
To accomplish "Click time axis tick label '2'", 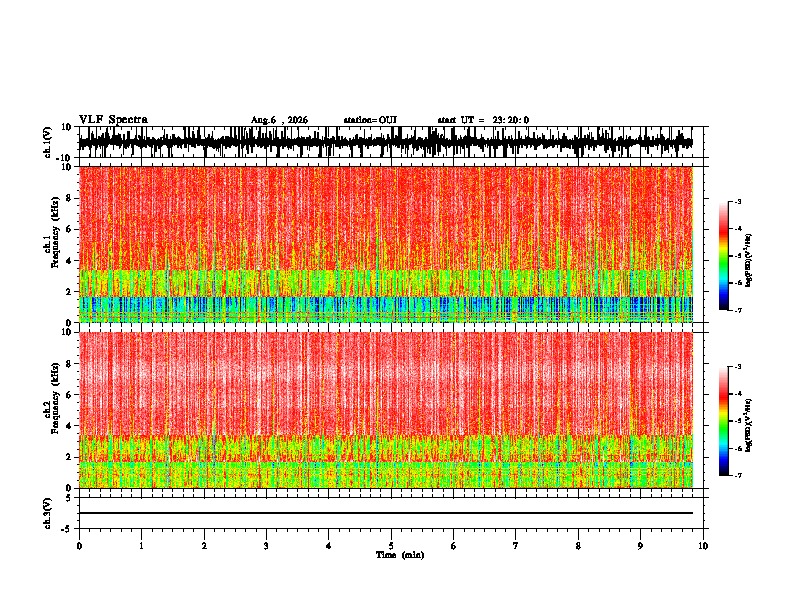I will [204, 546].
